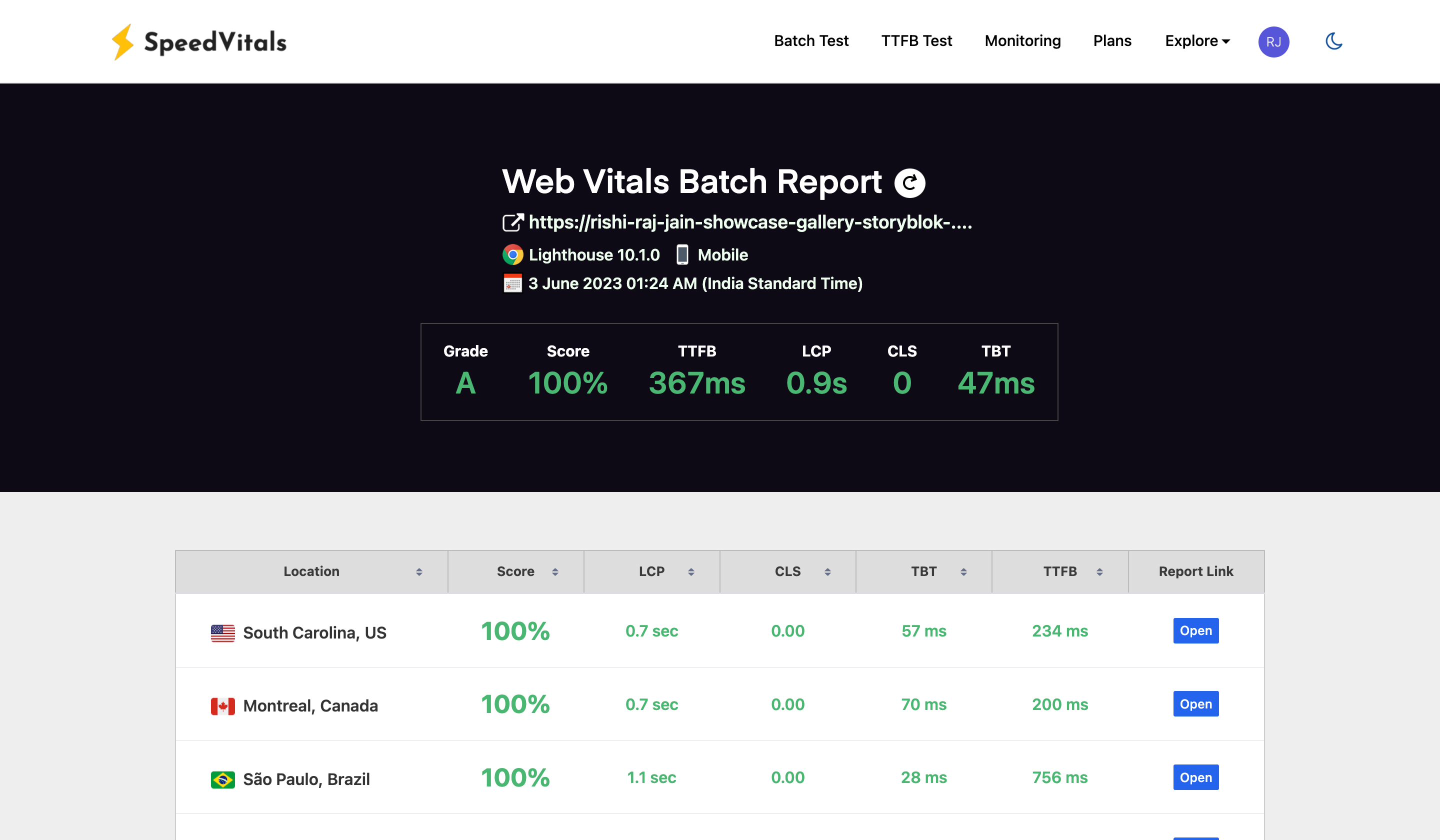Click the overall LCP 0.9s value

pyautogui.click(x=816, y=383)
